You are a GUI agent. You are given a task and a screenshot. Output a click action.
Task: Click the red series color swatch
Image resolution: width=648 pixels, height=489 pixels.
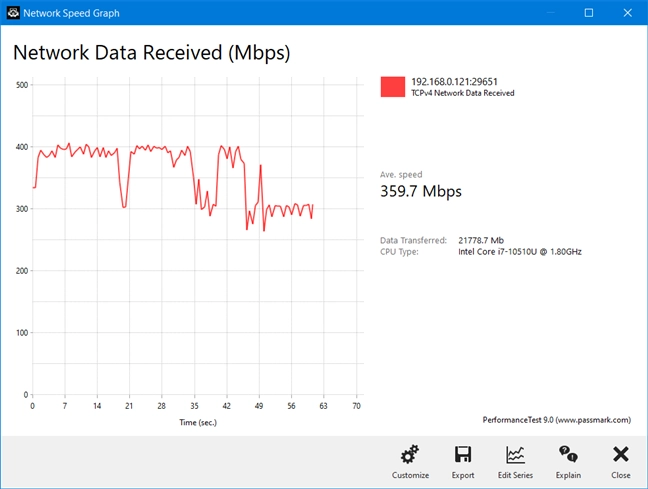pyautogui.click(x=393, y=87)
